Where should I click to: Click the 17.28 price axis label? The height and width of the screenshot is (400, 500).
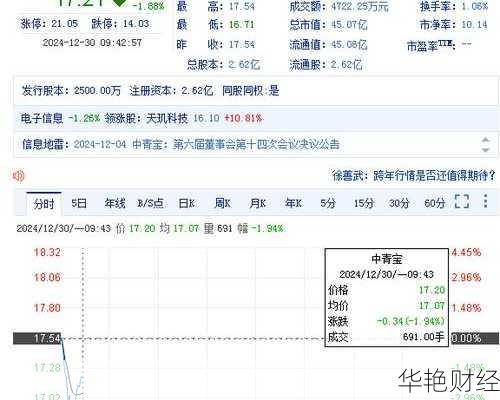47,368
